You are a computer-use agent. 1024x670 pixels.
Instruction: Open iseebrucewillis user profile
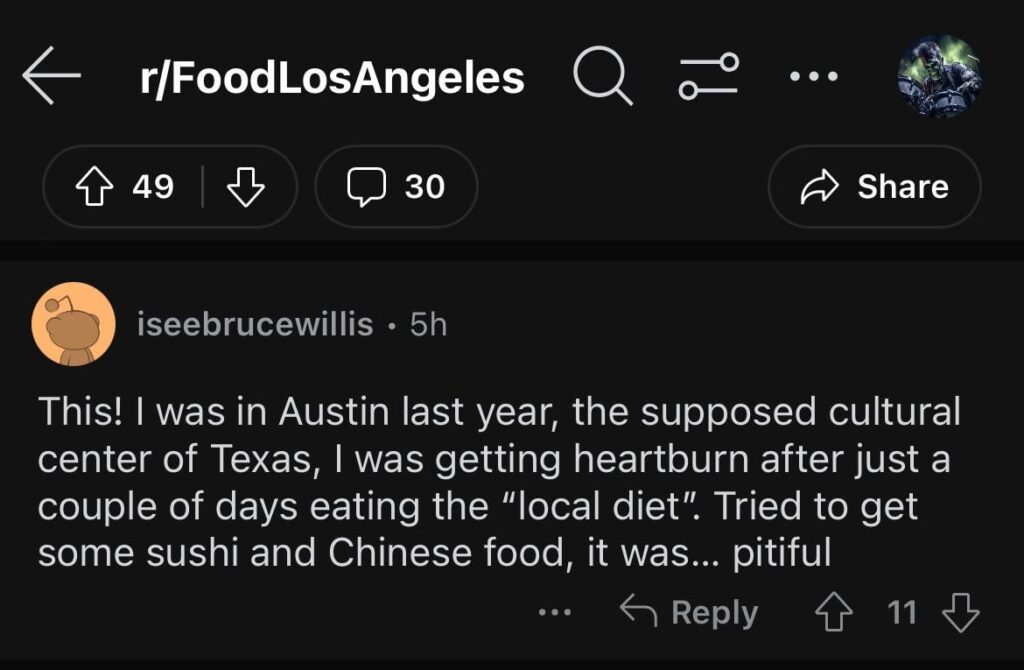point(255,325)
